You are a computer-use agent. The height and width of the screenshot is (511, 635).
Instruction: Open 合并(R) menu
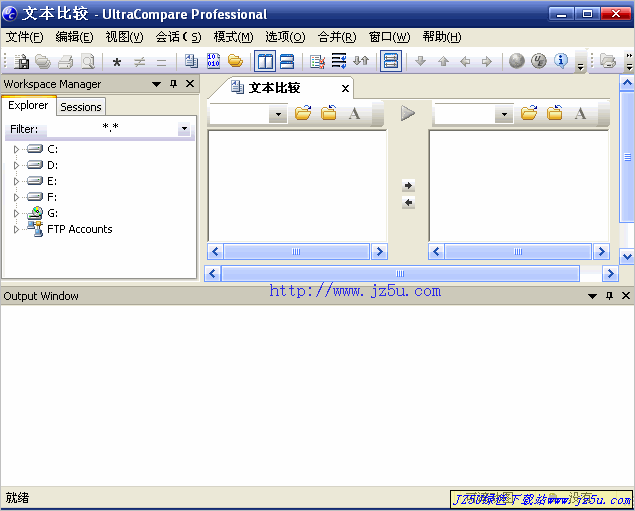[x=337, y=37]
